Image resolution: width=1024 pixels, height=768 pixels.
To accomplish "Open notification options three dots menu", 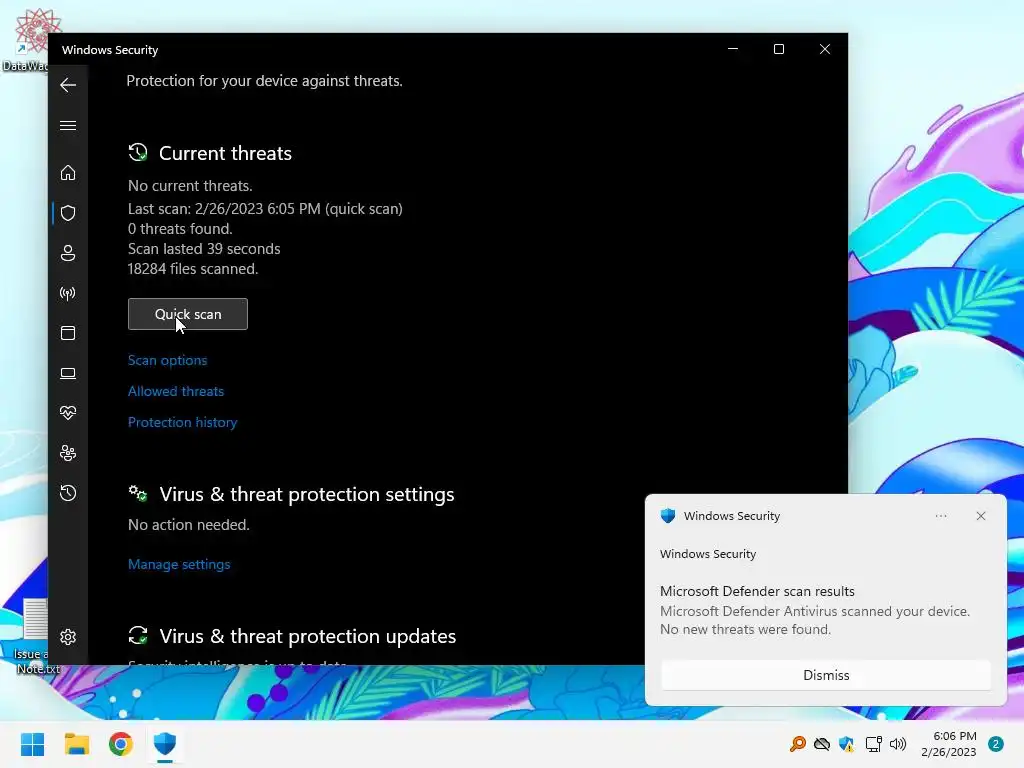I will [x=941, y=516].
